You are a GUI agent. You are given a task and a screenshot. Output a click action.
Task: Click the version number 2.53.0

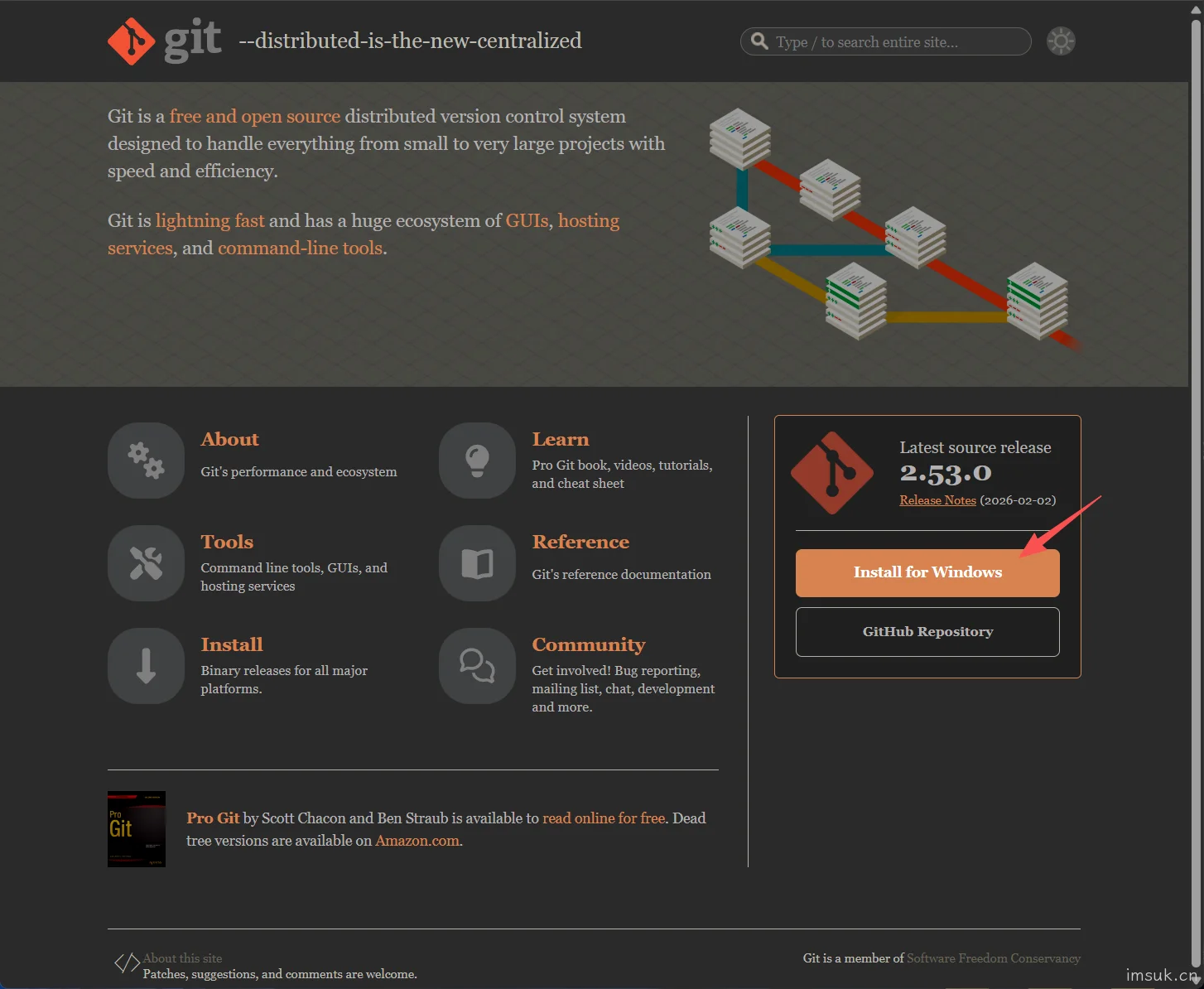946,473
